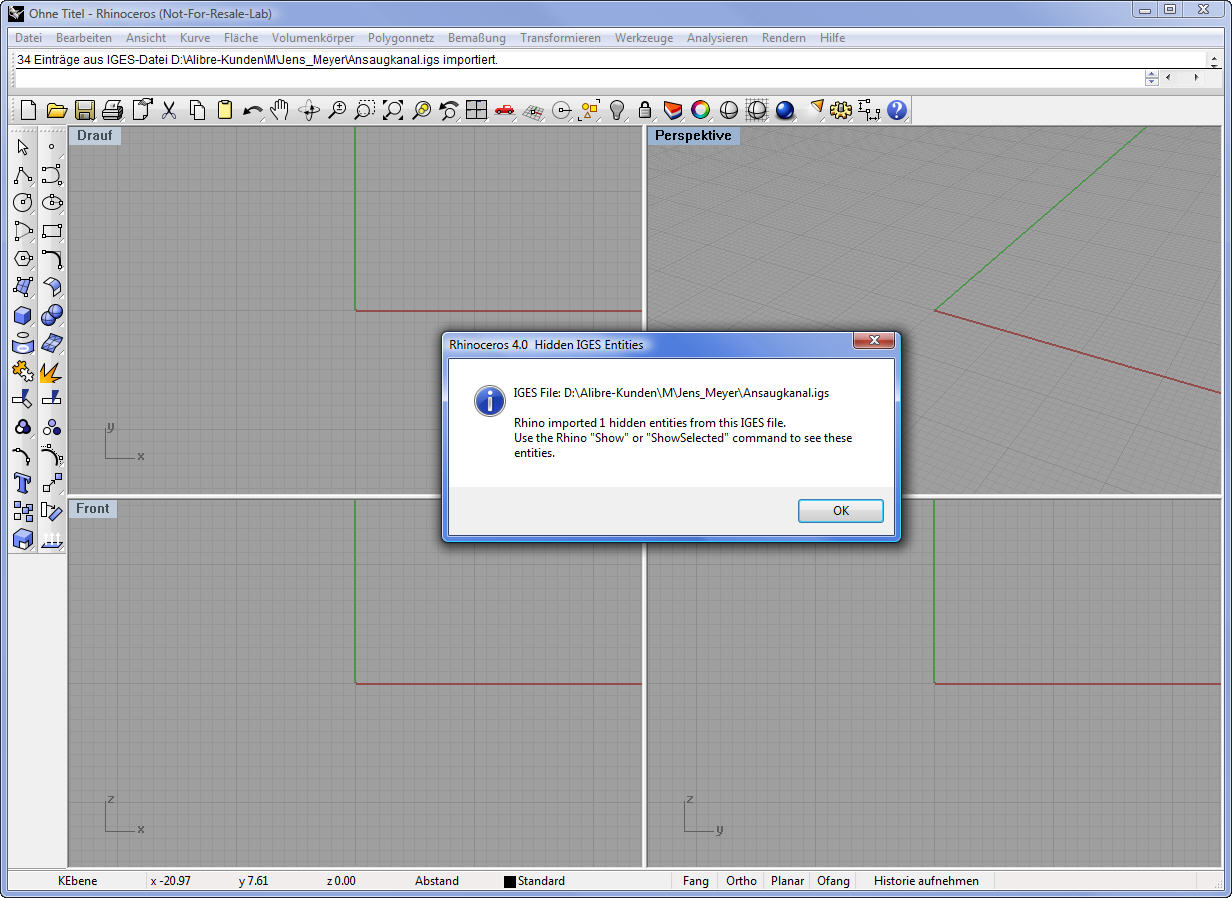Open the Volumenkörper menu
This screenshot has width=1232, height=898.
coord(312,38)
